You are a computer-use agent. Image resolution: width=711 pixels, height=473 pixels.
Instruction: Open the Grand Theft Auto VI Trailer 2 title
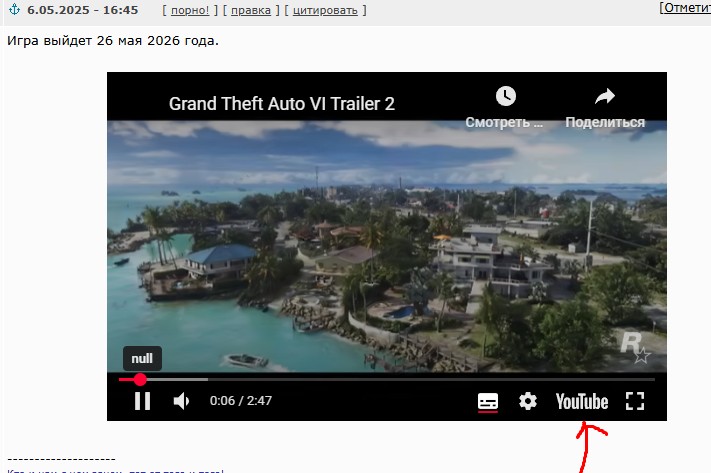pos(282,104)
